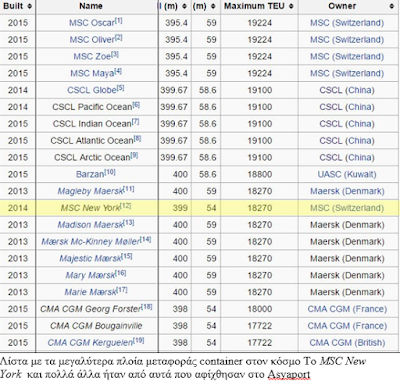400x385 pixels.
Task: Select 399.67 length in CSCL Indian Ocean row
Action: pos(174,124)
